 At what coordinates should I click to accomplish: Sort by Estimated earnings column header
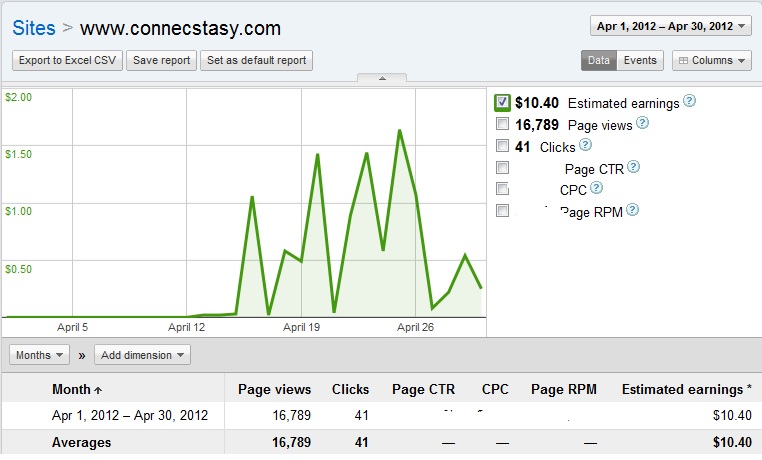687,390
